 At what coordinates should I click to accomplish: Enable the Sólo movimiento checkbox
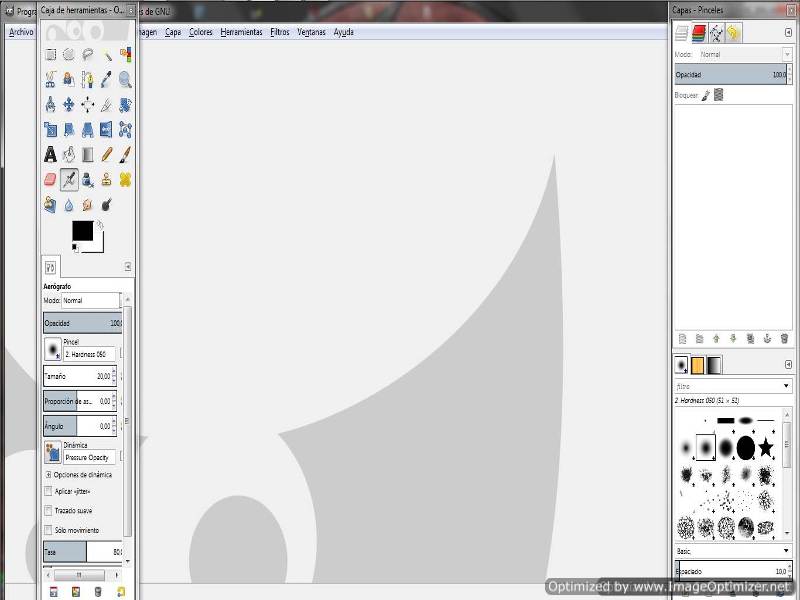(48, 530)
